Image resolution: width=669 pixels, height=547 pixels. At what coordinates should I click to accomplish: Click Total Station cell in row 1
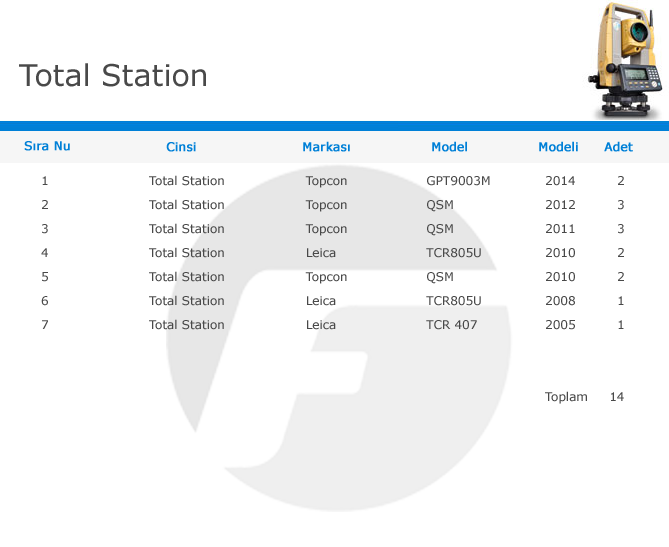(x=186, y=181)
